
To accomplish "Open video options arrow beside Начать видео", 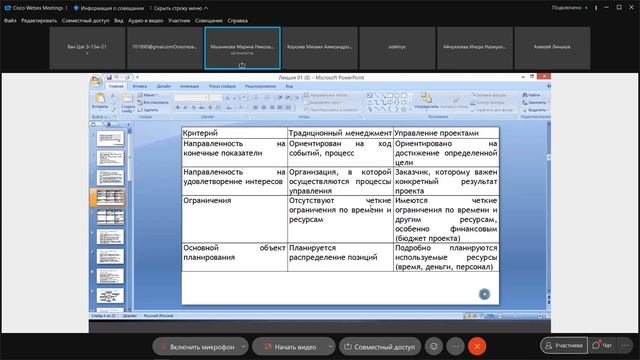I will click(x=331, y=347).
